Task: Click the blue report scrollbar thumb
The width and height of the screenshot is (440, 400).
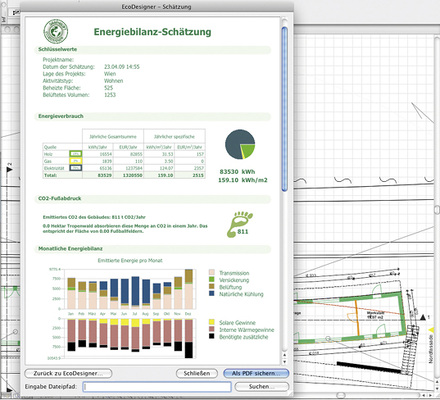Action: (x=284, y=109)
